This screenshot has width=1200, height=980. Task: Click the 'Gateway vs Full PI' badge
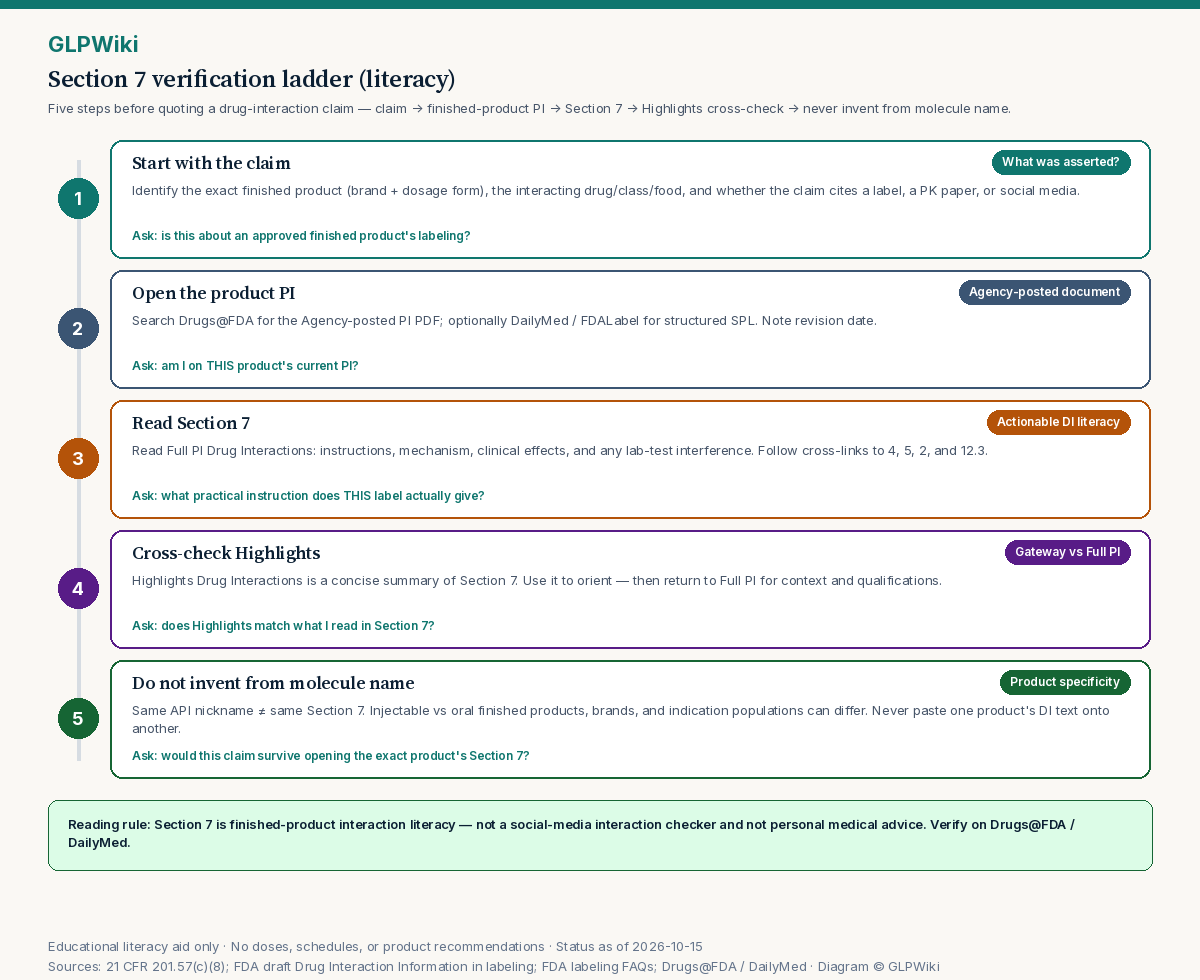tap(1068, 552)
